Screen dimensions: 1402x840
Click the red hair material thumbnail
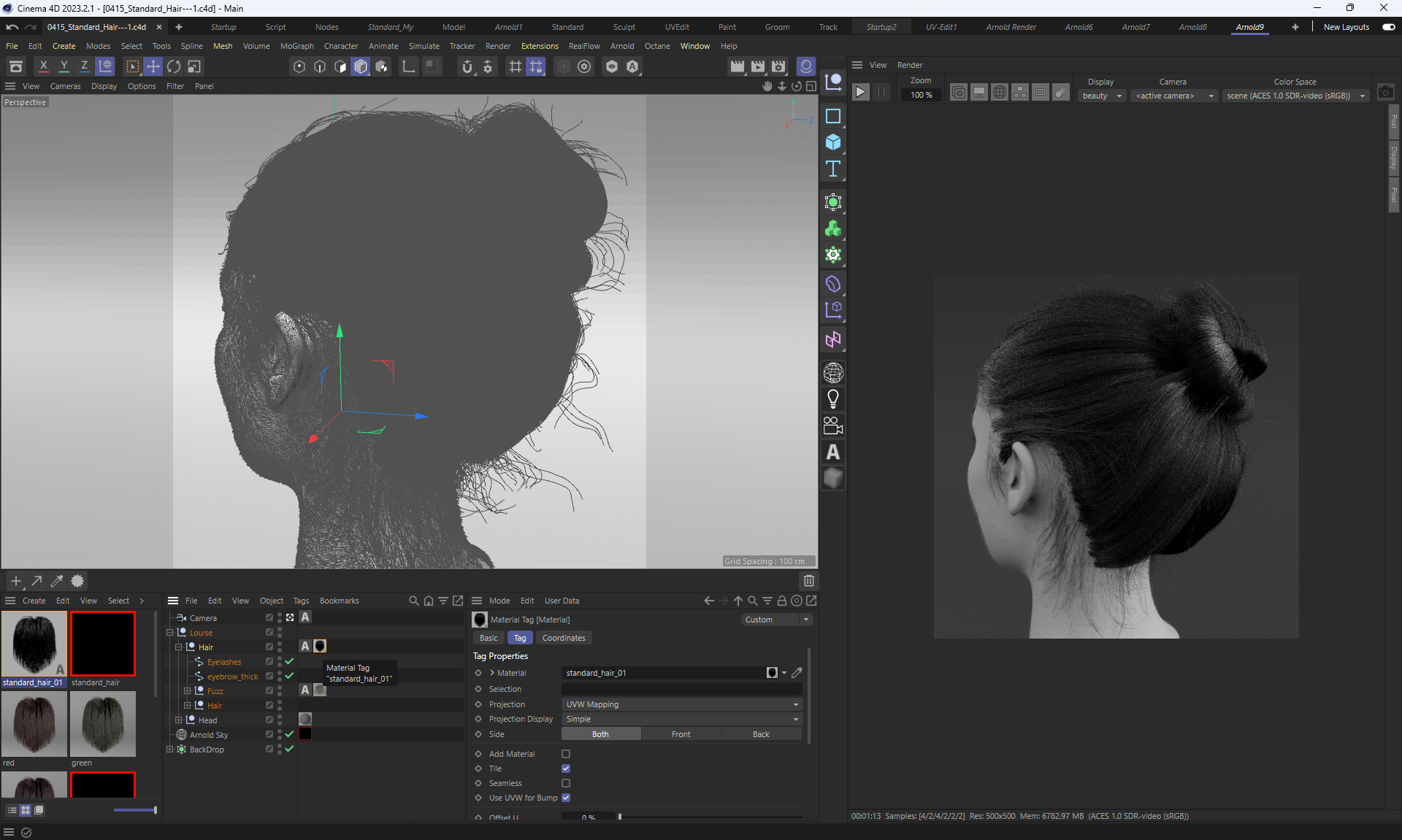click(34, 724)
